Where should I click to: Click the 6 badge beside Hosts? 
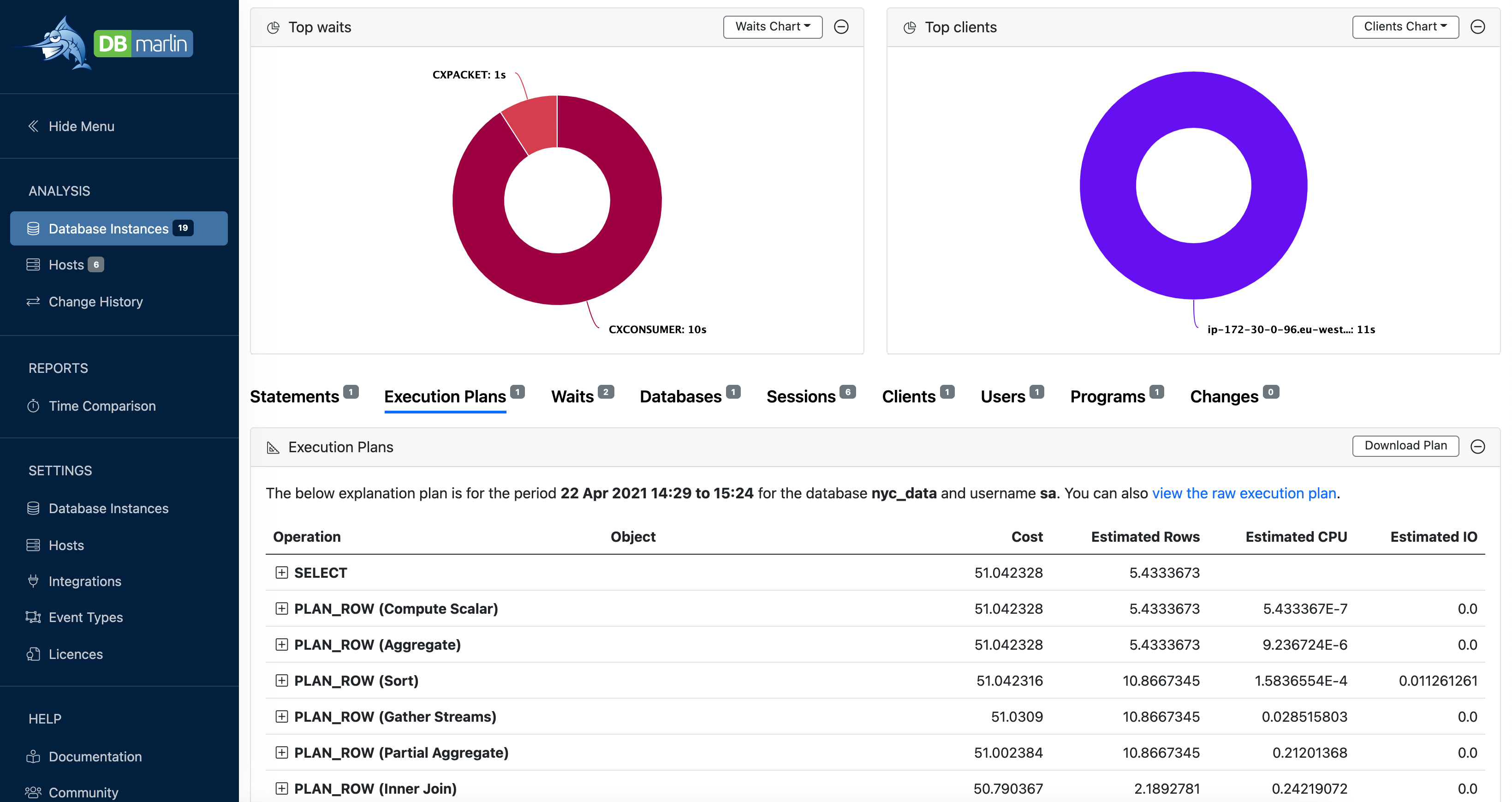point(96,265)
